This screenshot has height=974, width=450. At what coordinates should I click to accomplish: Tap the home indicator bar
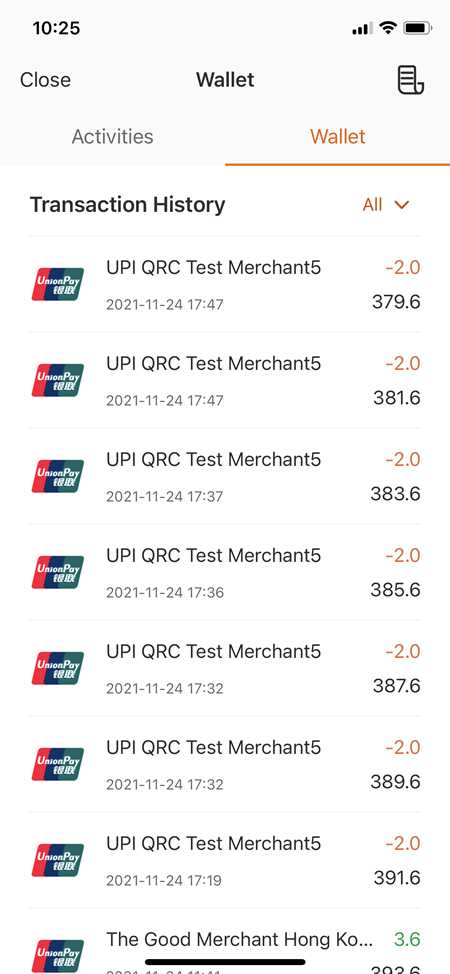[225, 962]
